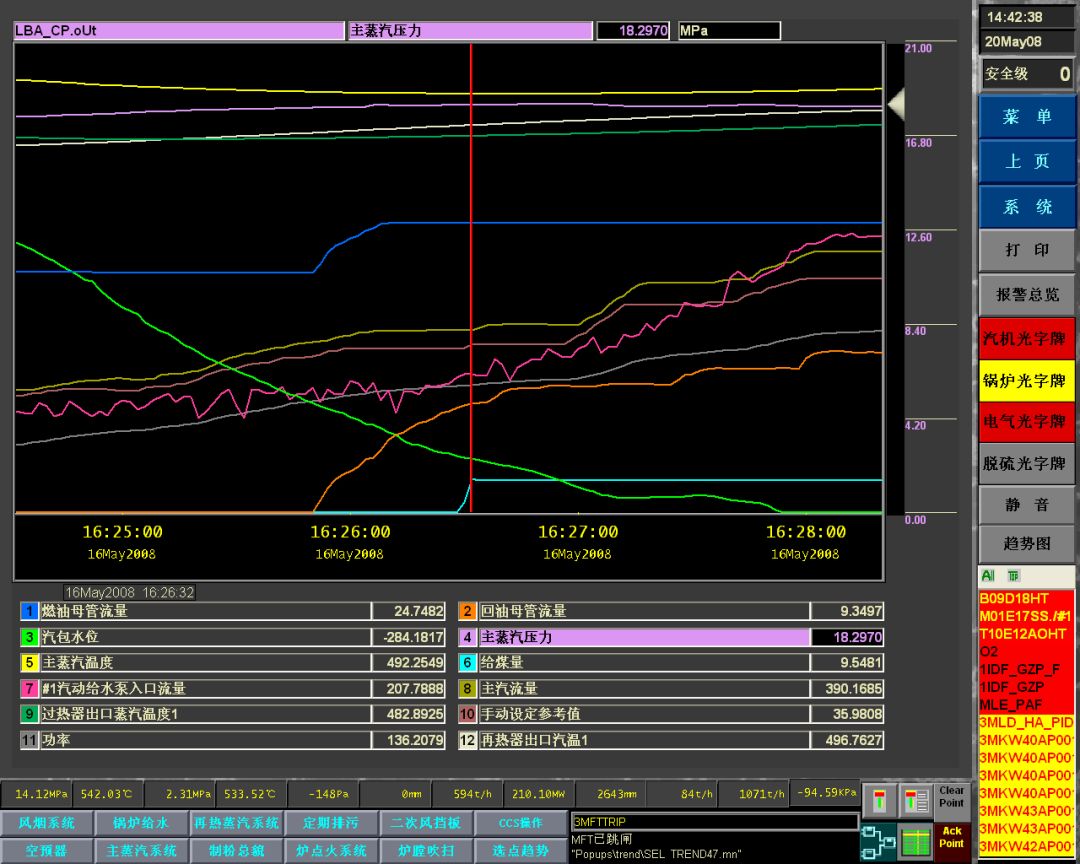
Task: Select the 汽包水位 legend row
Action: [x=233, y=637]
